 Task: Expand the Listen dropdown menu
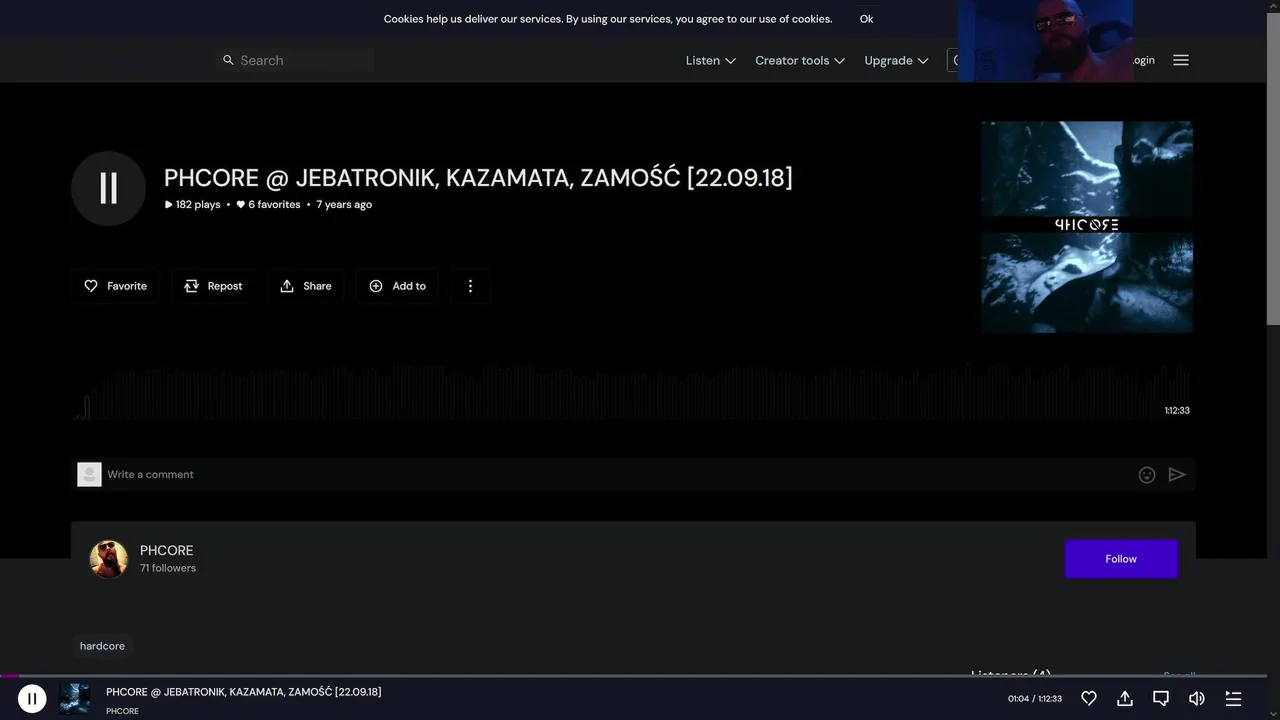click(x=710, y=60)
